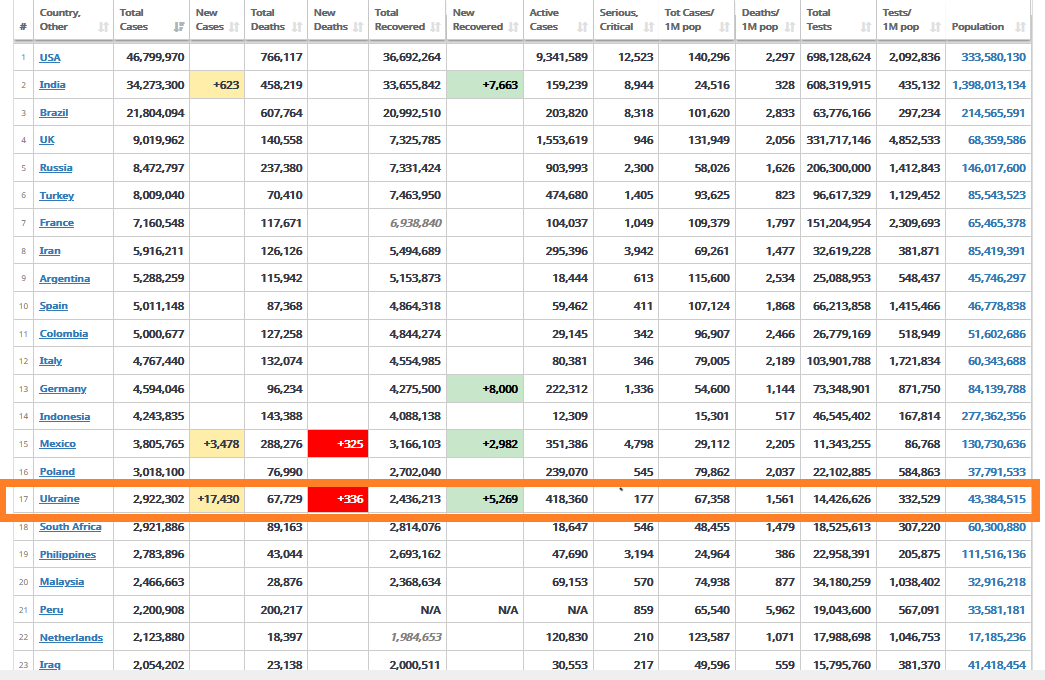Sort by New Deaths column arrows
The width and height of the screenshot is (1045, 680).
click(x=359, y=27)
